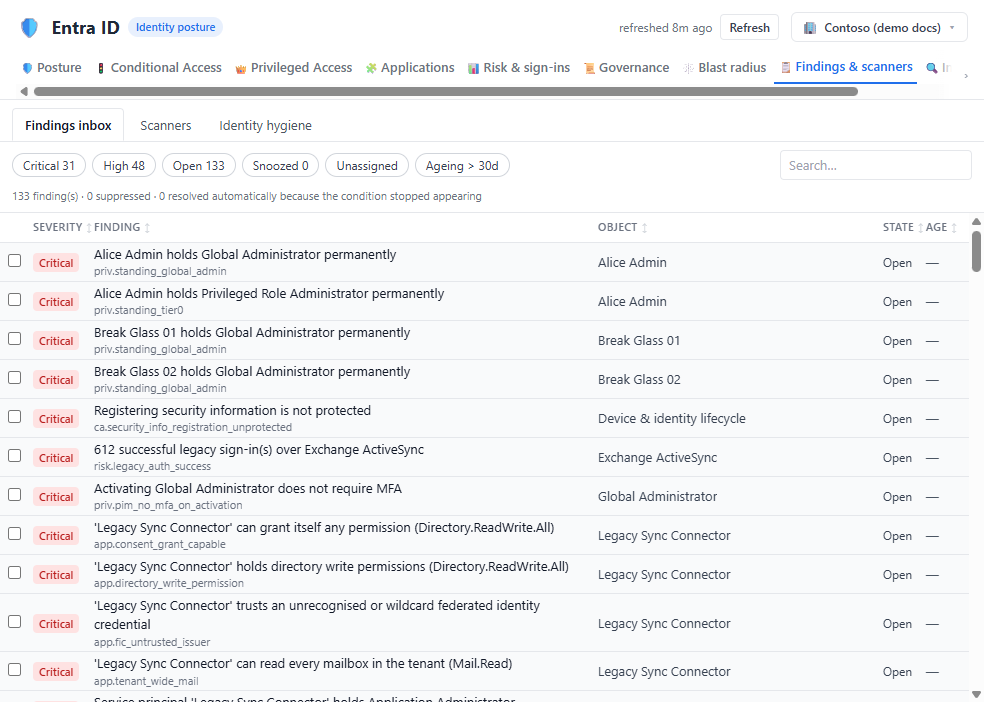Screen dimensions: 984x702
Task: Click the Risk & sign-ins chart icon
Action: tap(473, 68)
